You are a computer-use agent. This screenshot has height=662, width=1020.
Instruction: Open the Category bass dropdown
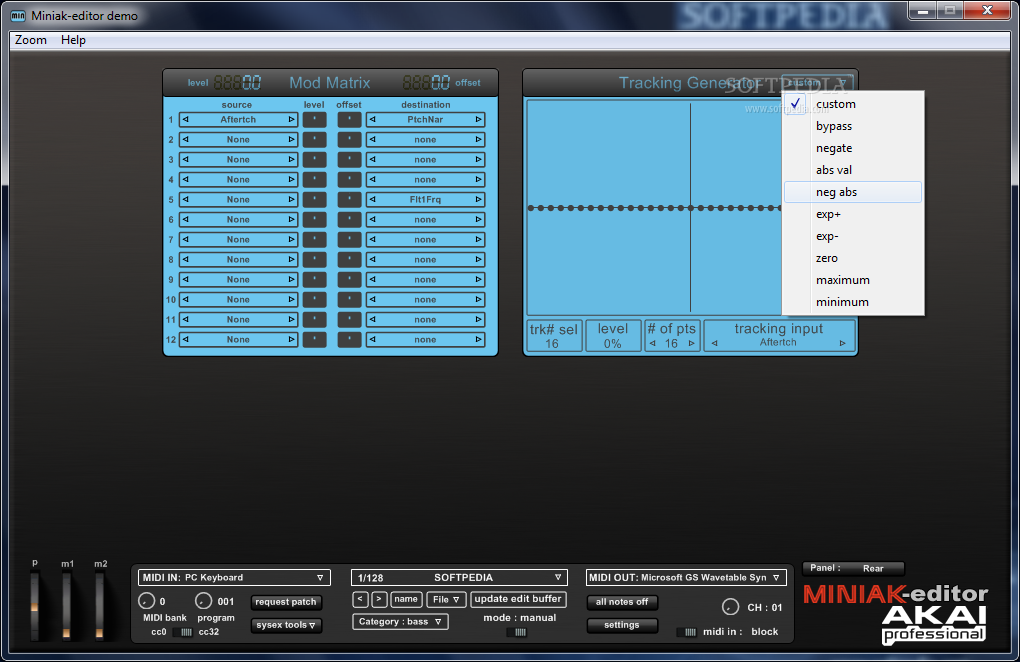coord(400,622)
